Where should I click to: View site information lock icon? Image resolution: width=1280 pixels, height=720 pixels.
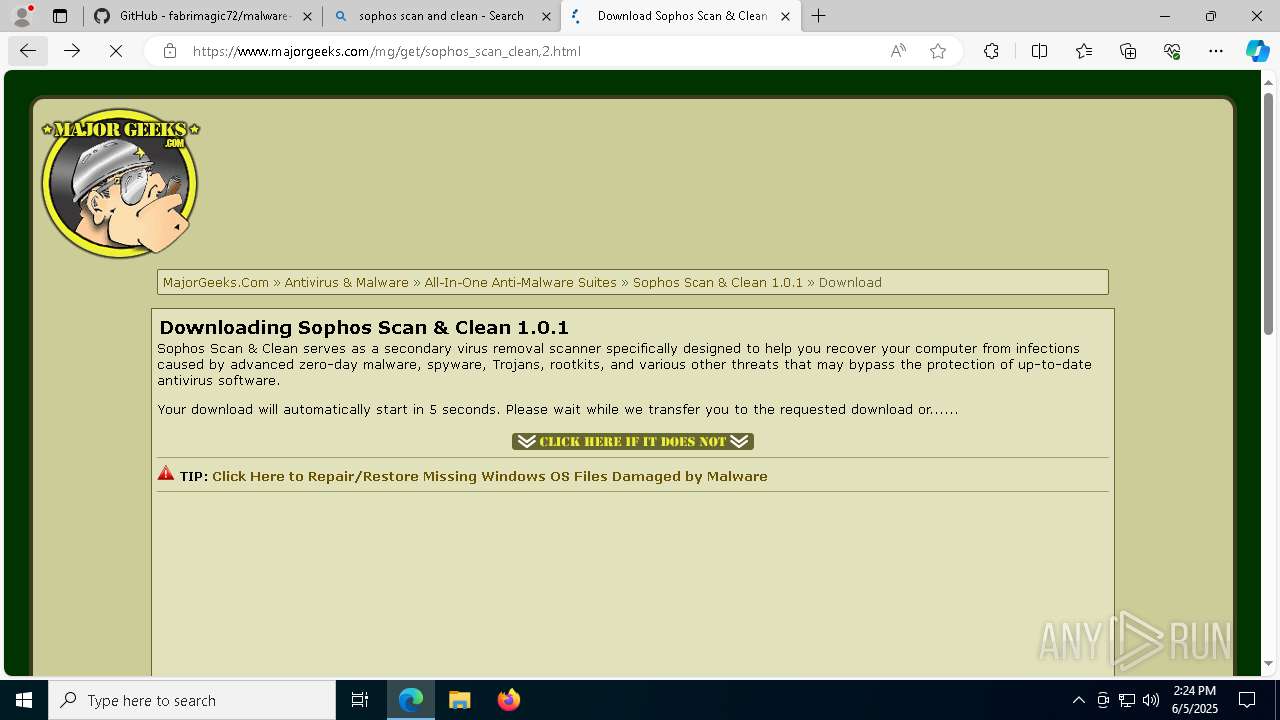(x=170, y=51)
